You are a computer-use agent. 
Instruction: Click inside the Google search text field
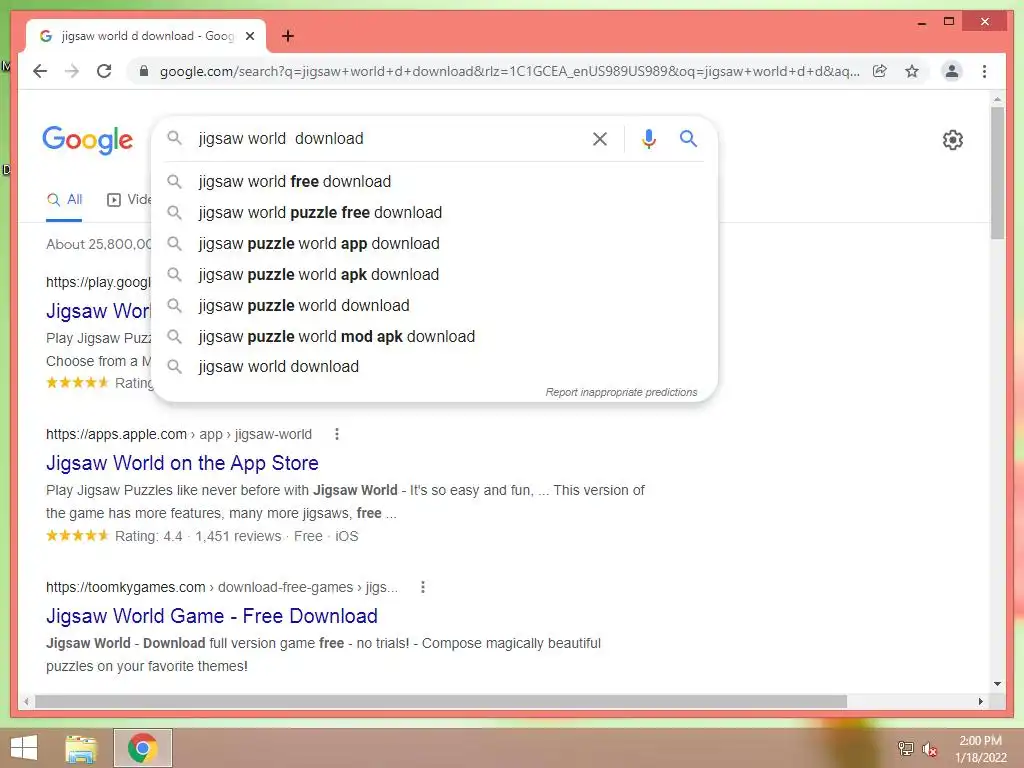pyautogui.click(x=389, y=138)
